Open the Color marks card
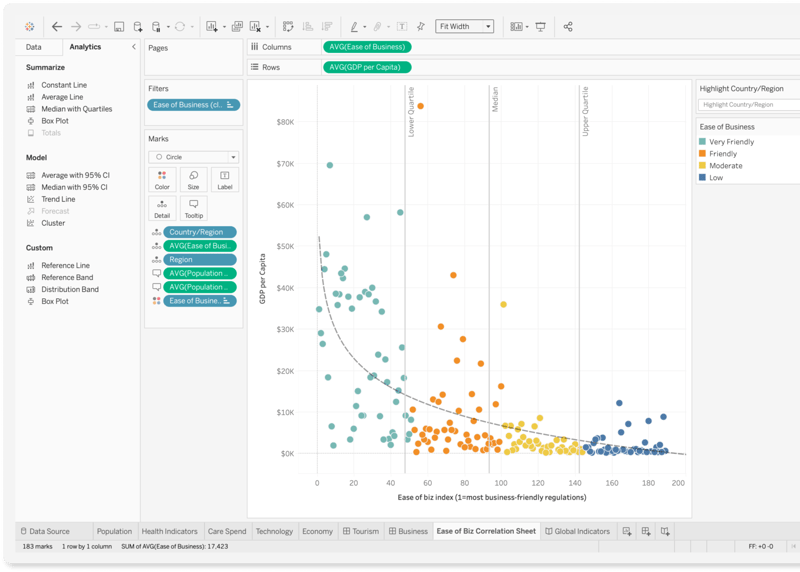Viewport: 800px width, 572px height. [162, 180]
